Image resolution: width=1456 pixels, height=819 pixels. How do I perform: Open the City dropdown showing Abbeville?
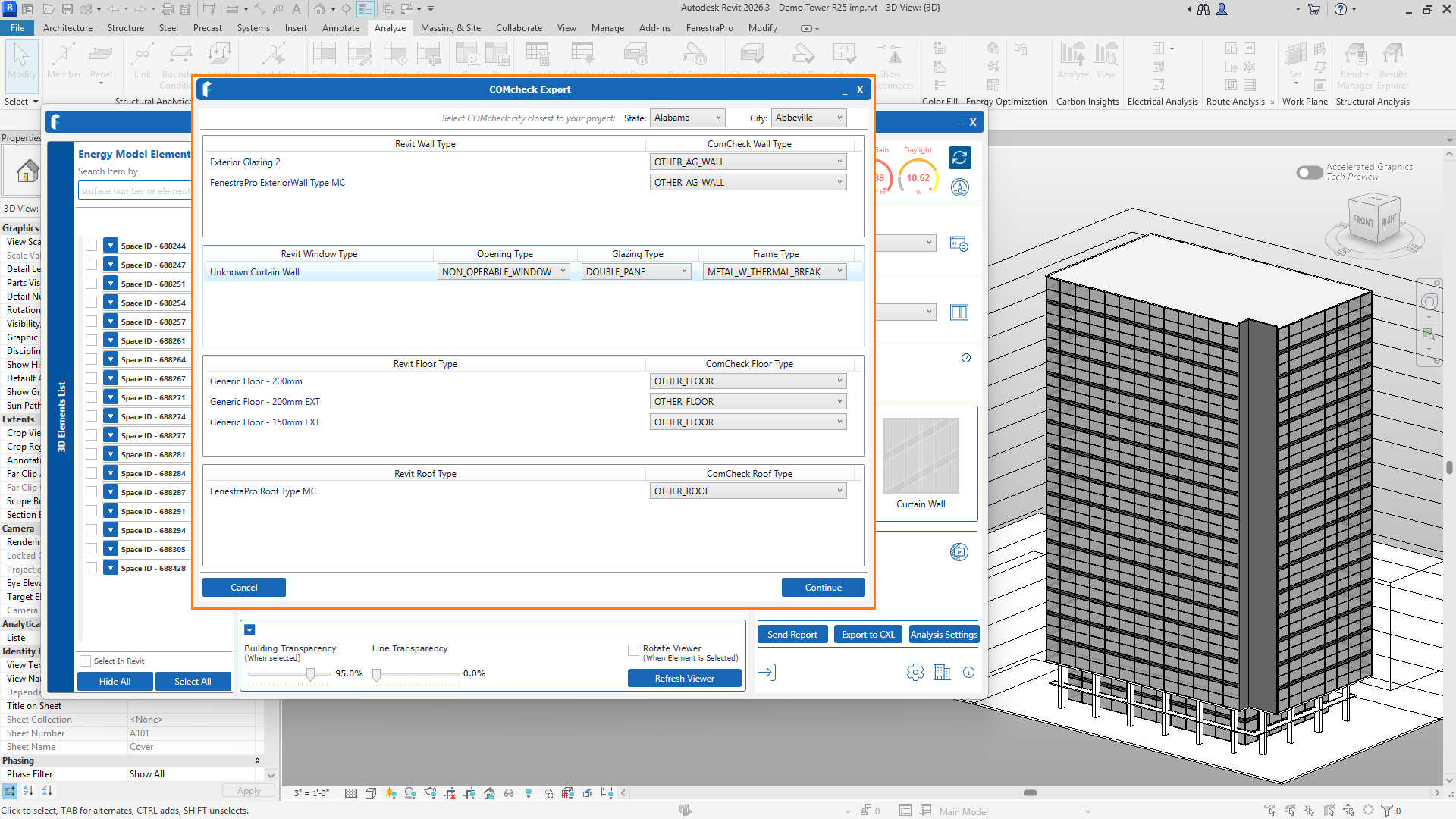pyautogui.click(x=809, y=118)
